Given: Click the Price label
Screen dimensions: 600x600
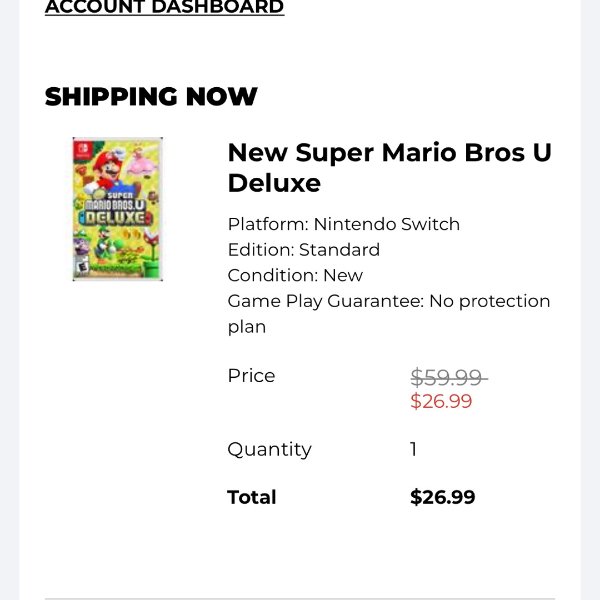Looking at the screenshot, I should pyautogui.click(x=251, y=376).
